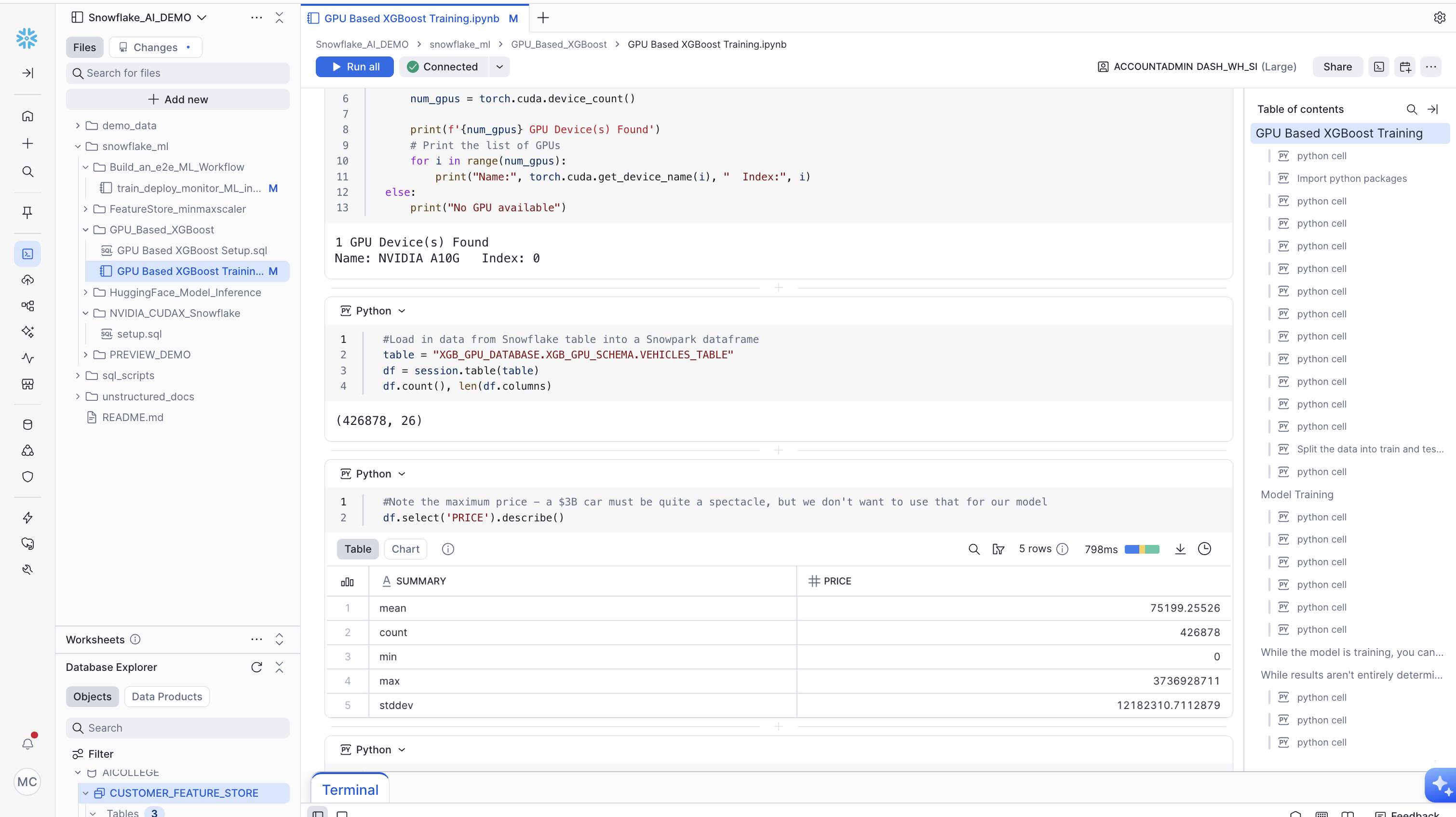Screen dimensions: 1456x817
Task: Search the Table of contents
Action: (1411, 109)
